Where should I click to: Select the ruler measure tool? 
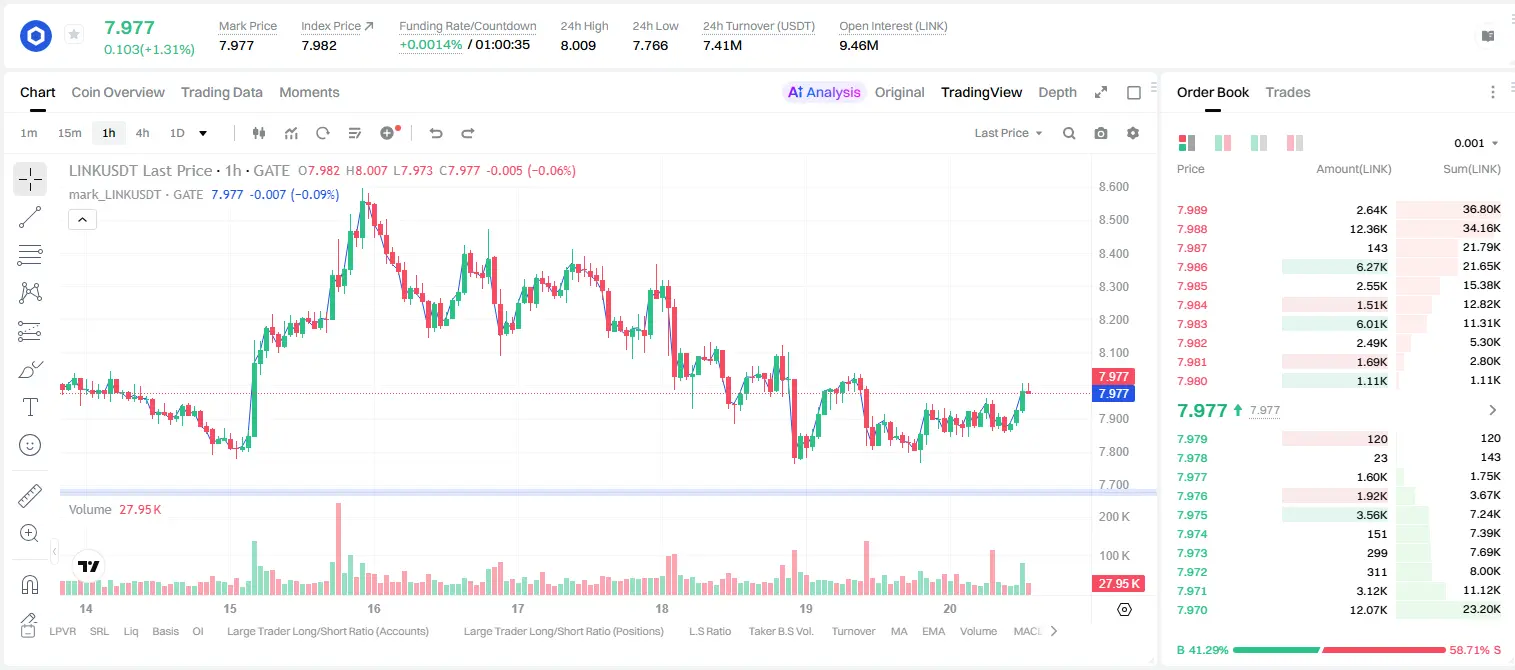click(30, 496)
